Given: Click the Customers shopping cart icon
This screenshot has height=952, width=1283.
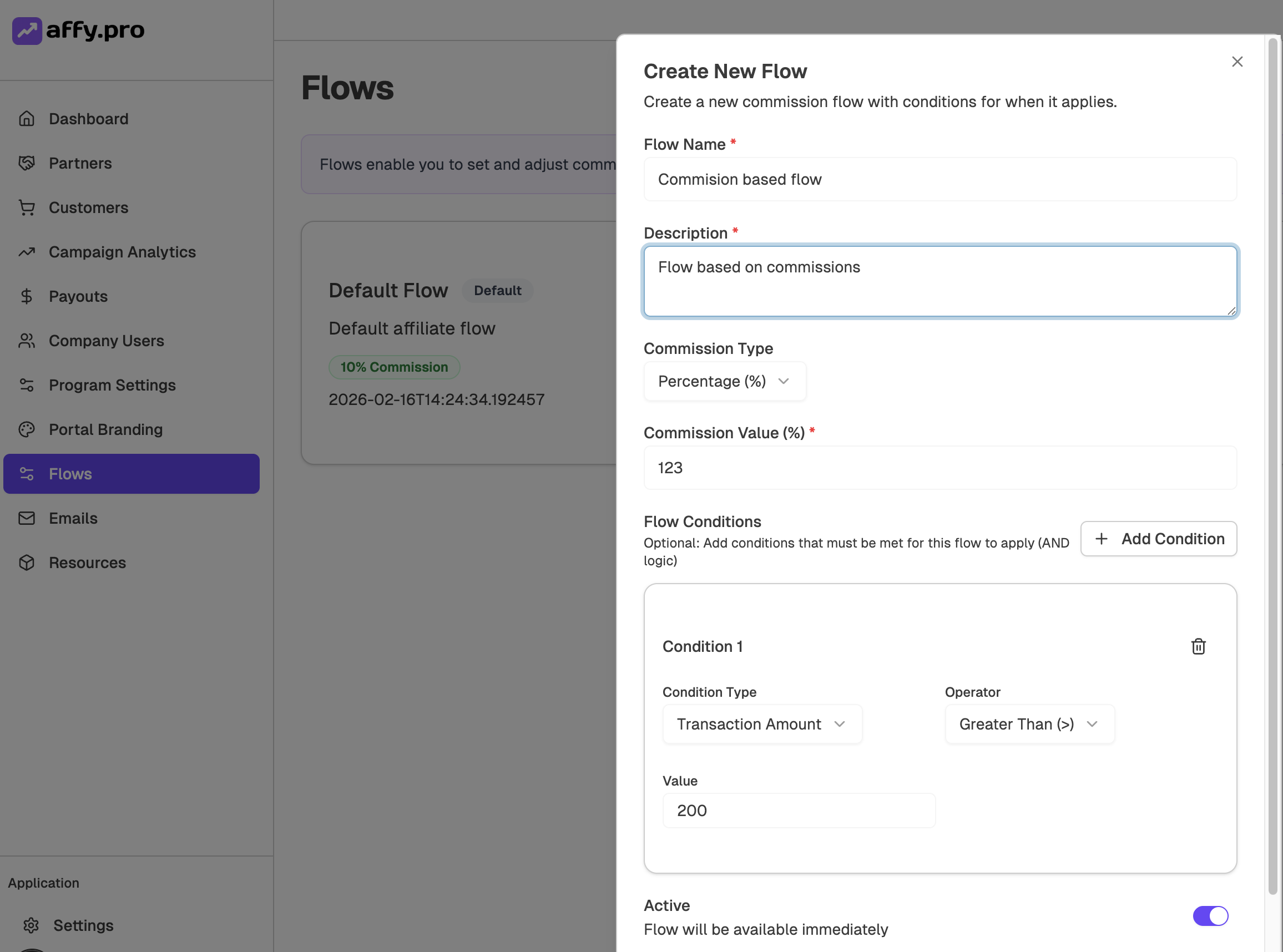Looking at the screenshot, I should [27, 207].
